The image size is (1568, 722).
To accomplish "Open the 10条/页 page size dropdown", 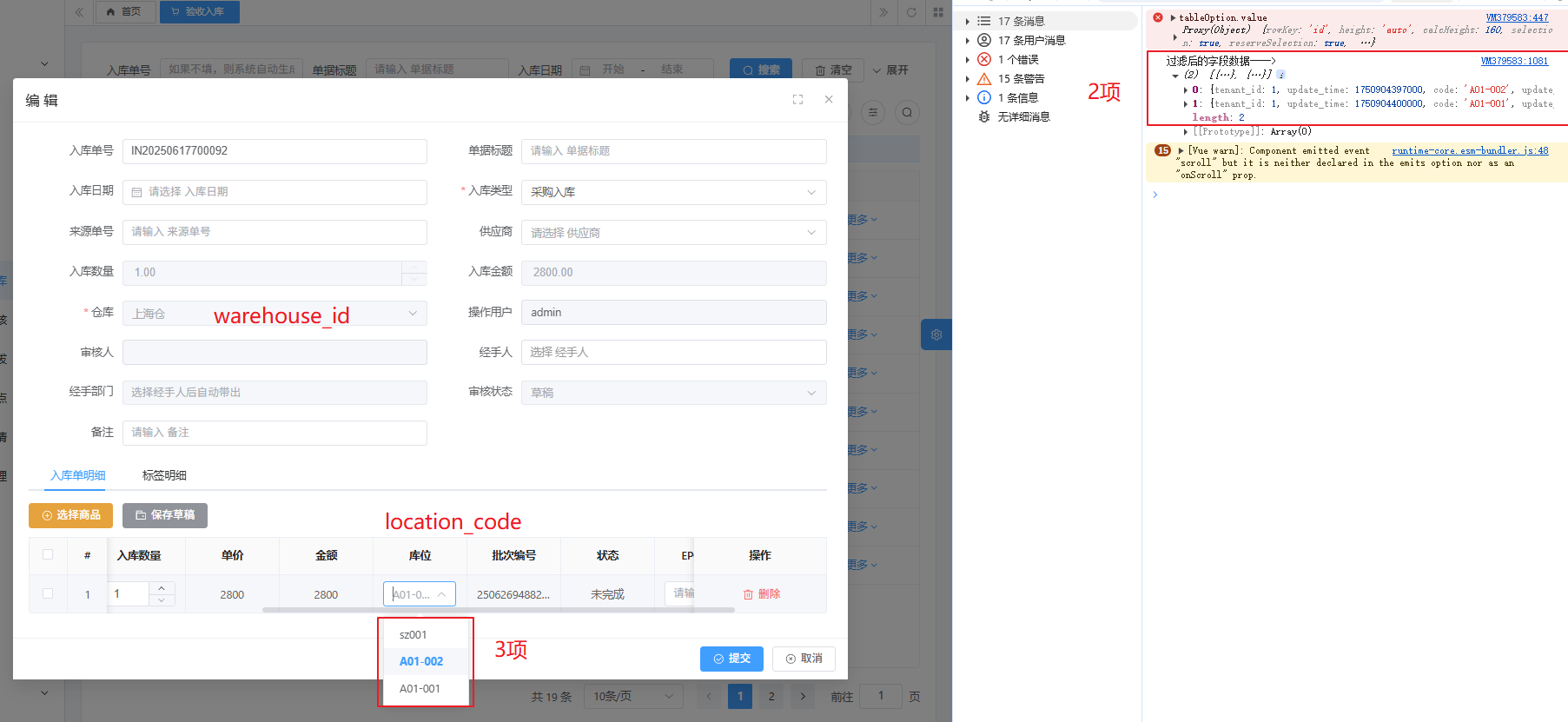I will click(633, 696).
